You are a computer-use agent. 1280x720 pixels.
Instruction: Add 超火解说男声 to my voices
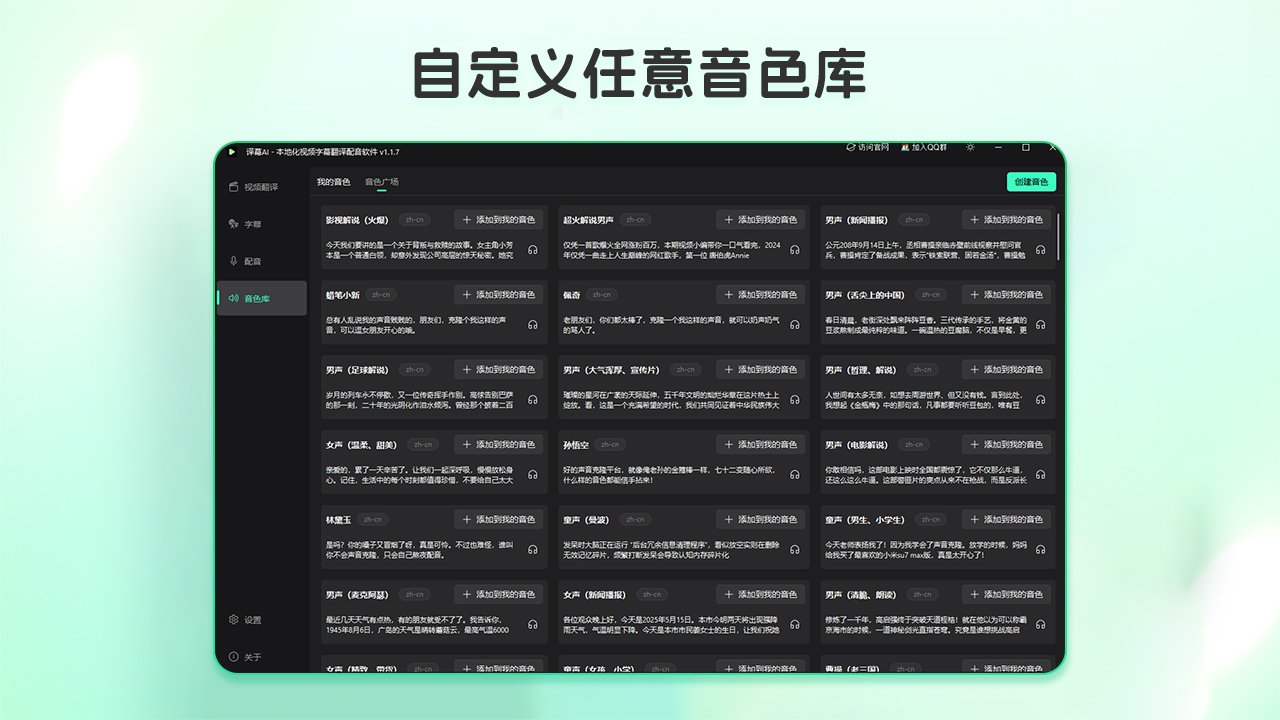click(x=760, y=220)
